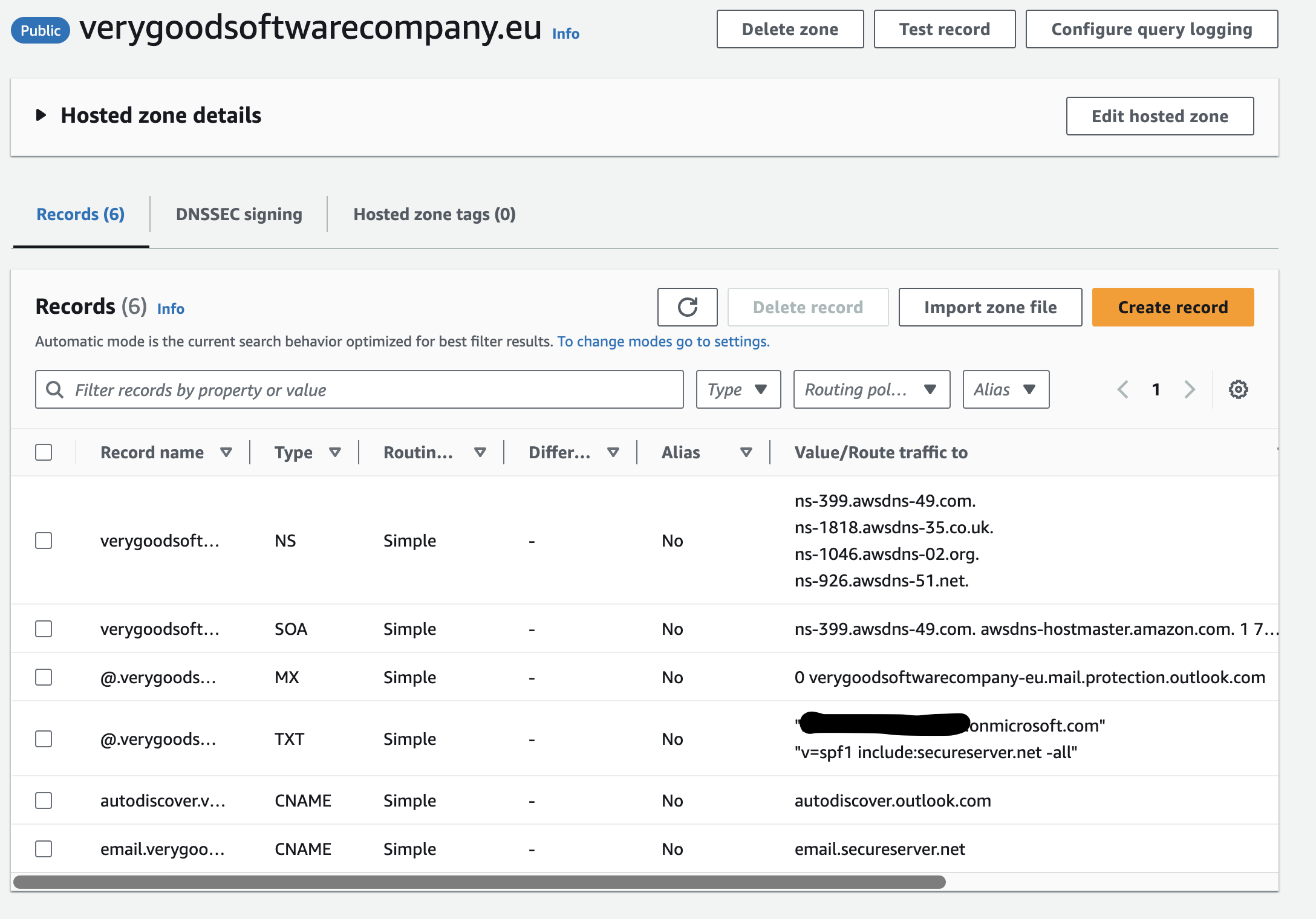Tick the MX record checkbox
The image size is (1316, 919).
tap(44, 677)
